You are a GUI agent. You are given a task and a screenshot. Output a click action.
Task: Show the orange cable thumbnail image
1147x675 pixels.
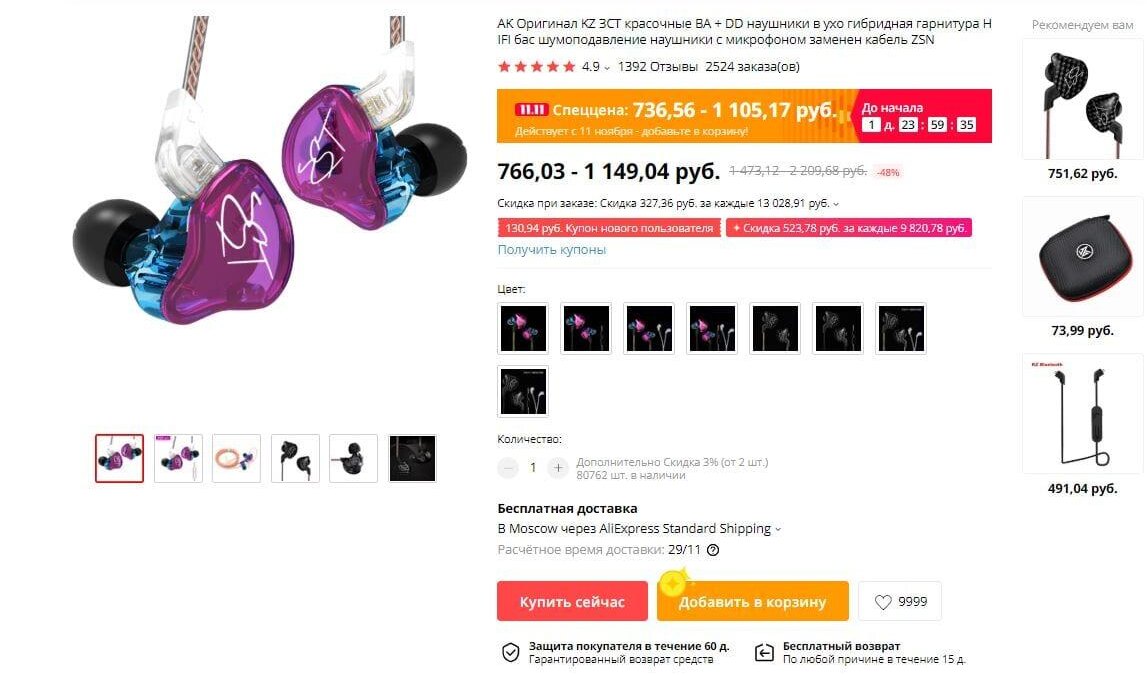[236, 459]
